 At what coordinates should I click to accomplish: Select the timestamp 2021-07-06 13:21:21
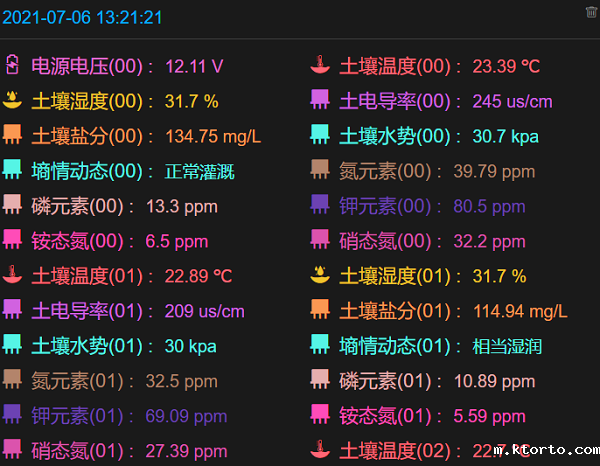coord(83,18)
